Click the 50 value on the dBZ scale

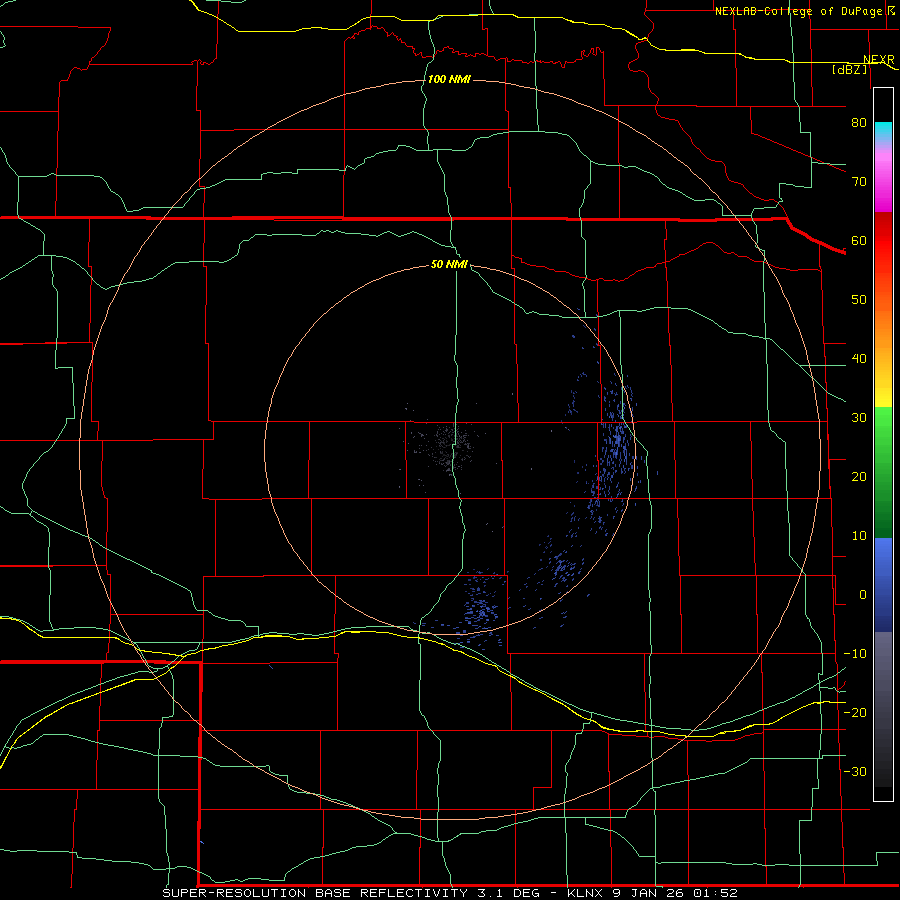(x=859, y=300)
